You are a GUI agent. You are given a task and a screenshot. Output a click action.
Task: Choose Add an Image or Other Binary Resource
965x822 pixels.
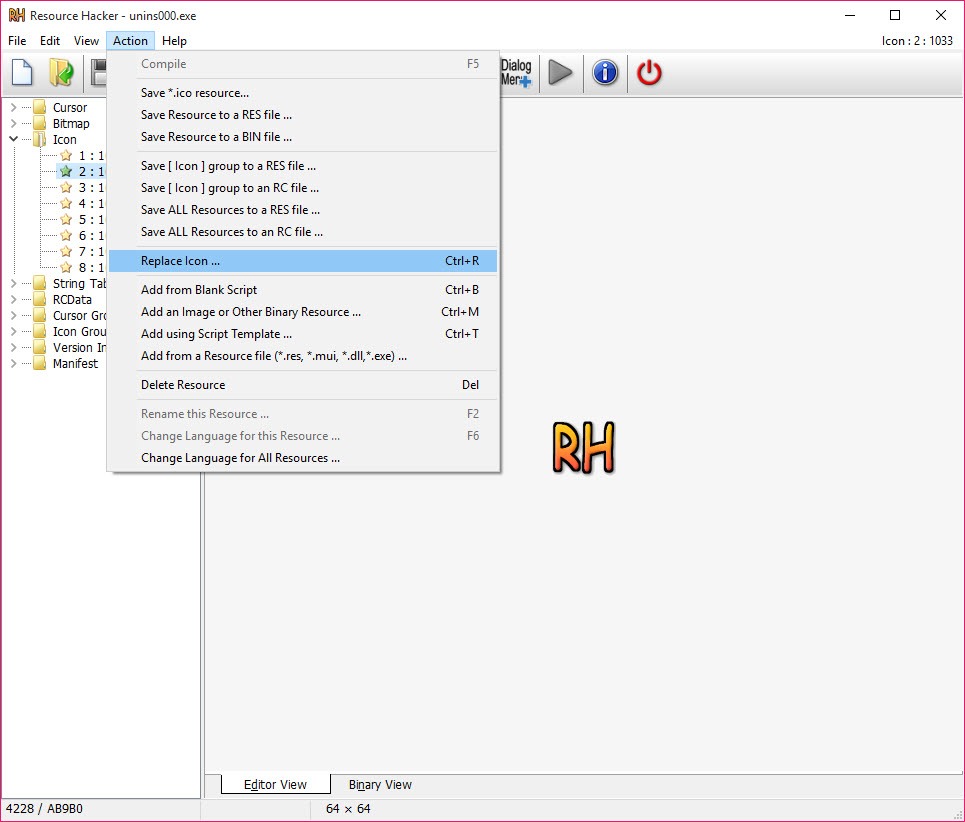click(x=303, y=312)
